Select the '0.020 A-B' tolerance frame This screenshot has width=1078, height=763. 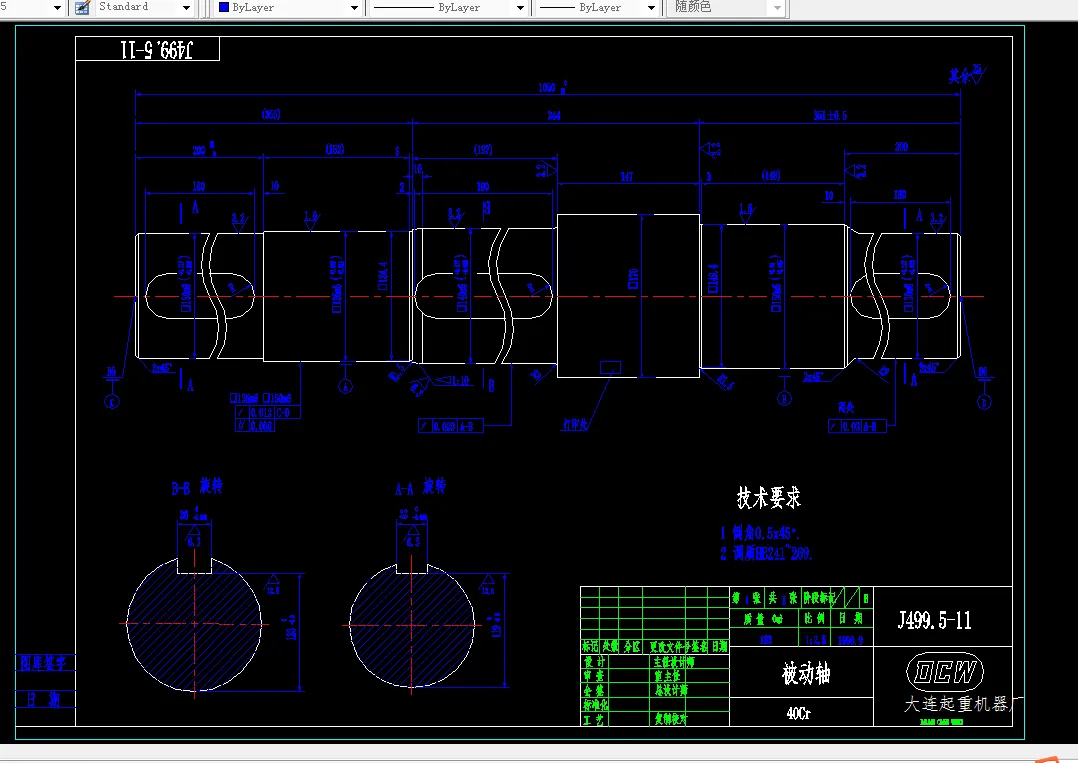pos(450,426)
